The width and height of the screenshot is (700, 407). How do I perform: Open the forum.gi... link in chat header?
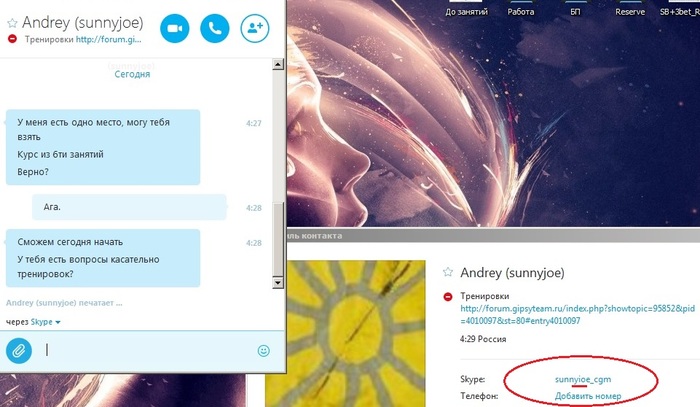coord(108,39)
